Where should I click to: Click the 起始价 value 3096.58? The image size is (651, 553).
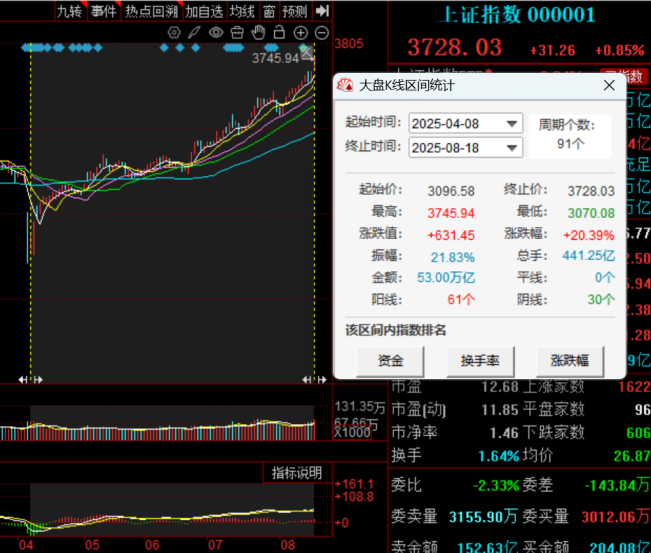[x=451, y=191]
